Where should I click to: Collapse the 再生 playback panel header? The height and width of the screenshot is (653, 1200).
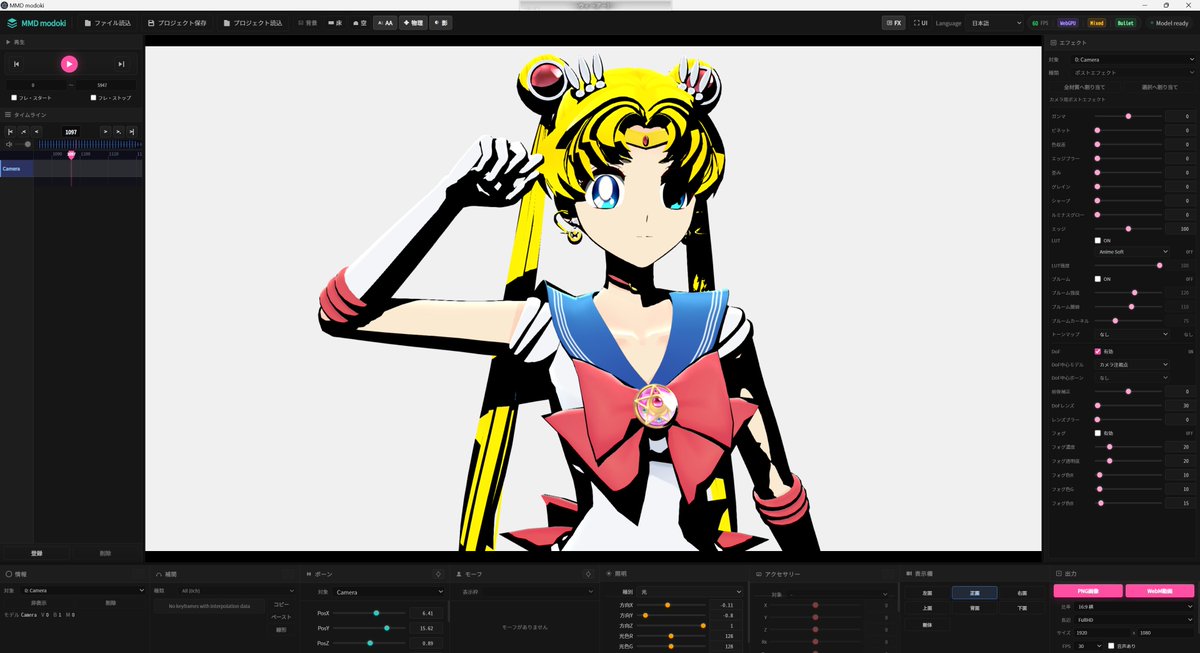(x=71, y=42)
